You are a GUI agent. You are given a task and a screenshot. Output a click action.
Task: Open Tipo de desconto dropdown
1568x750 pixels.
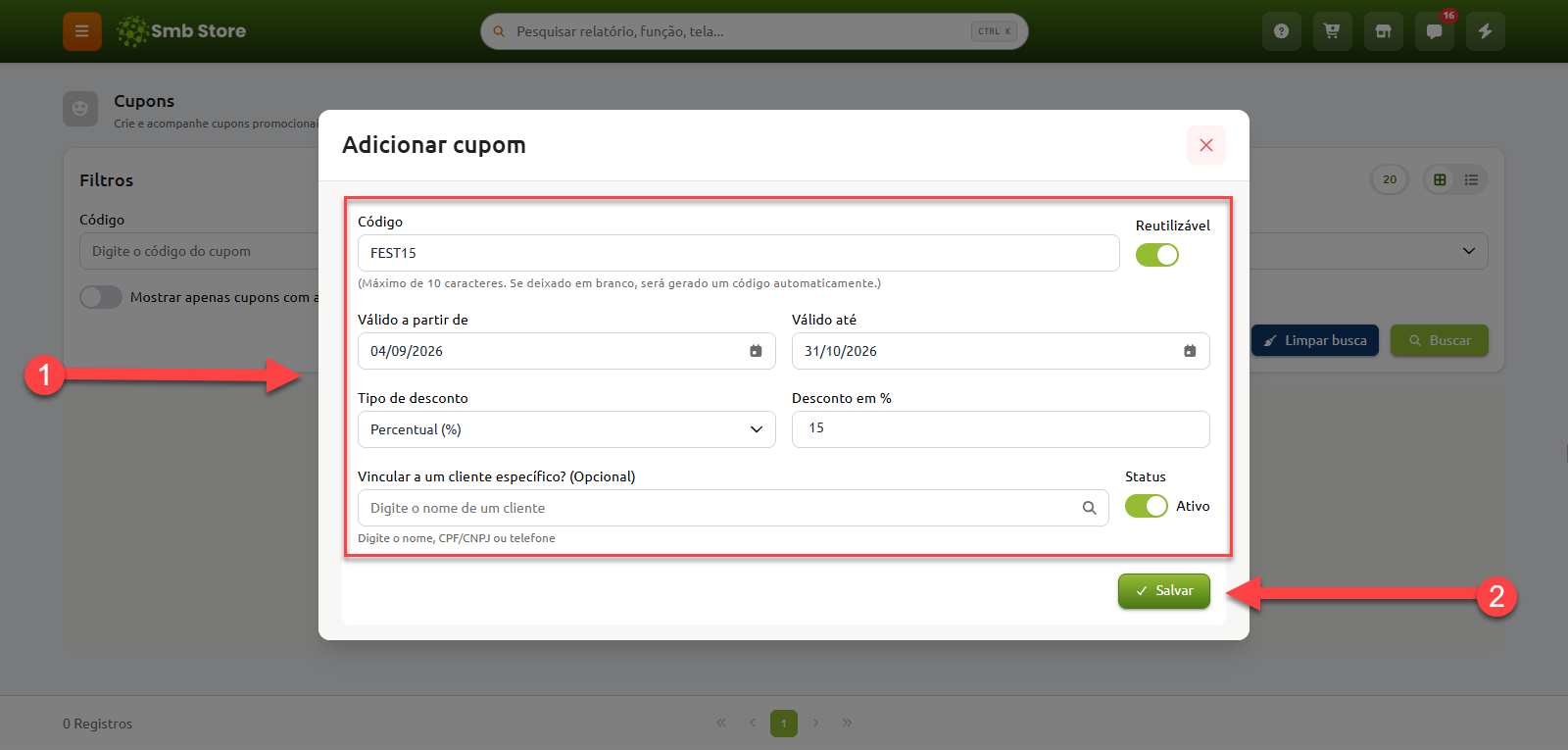pyautogui.click(x=566, y=429)
